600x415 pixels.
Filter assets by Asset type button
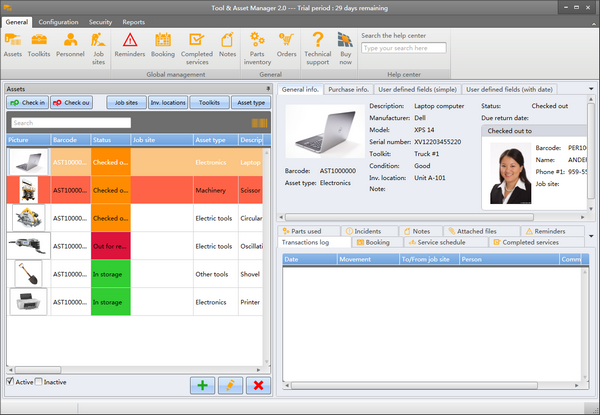[250, 102]
